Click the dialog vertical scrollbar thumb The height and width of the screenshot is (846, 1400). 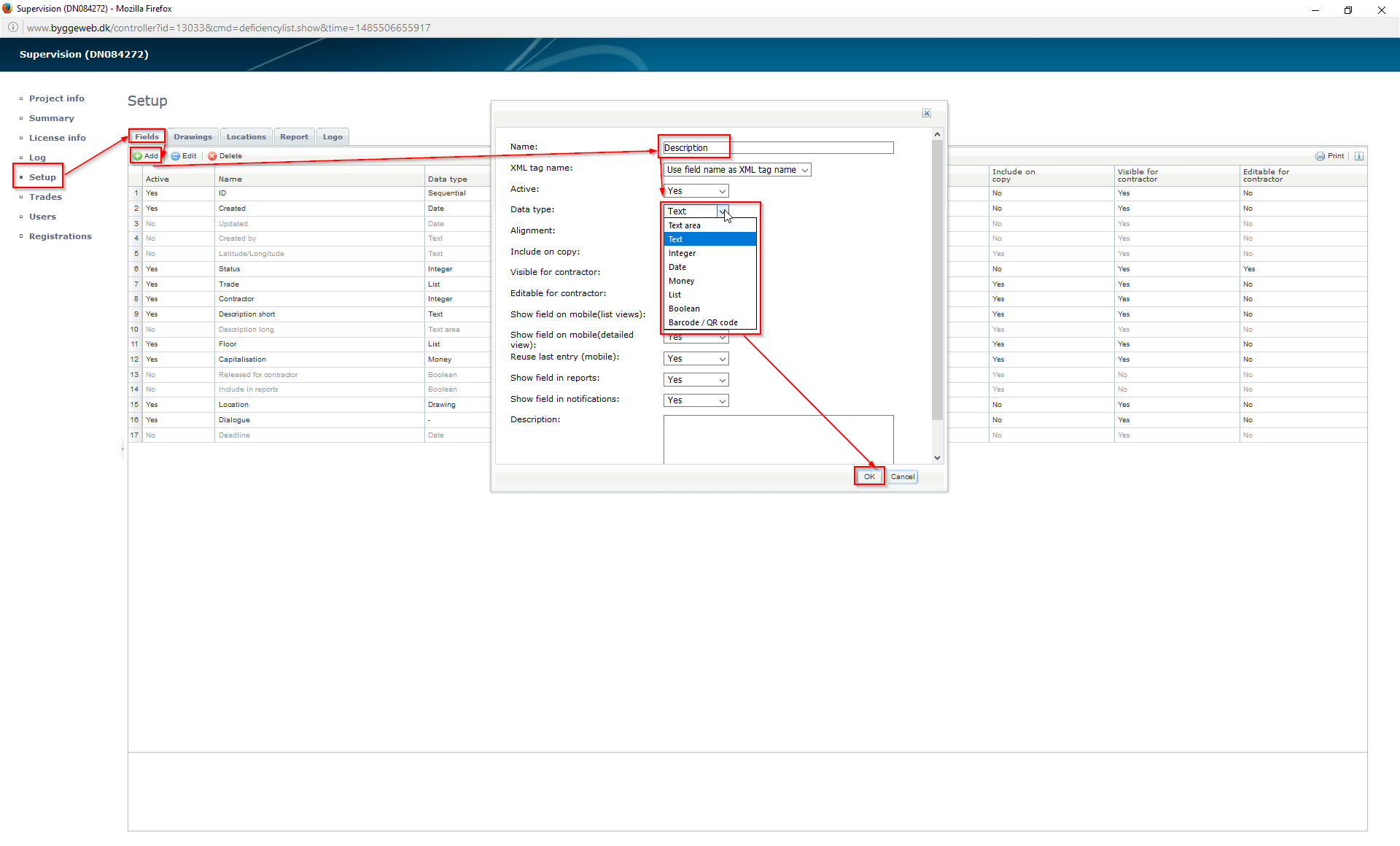(x=938, y=280)
